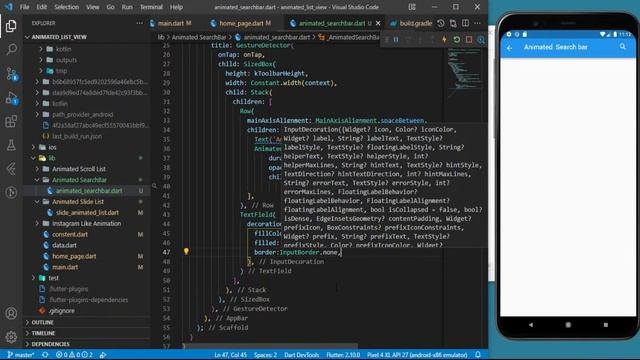Click Flutter: 2.10.0 version in status bar
Viewport: 640px width, 360px height.
pos(343,355)
